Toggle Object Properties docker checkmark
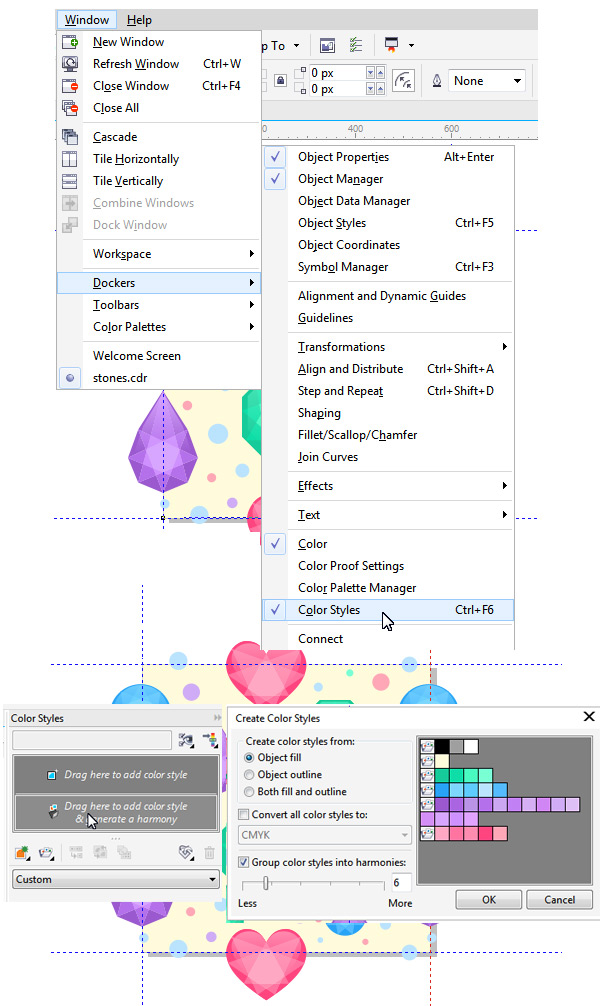 click(x=275, y=157)
